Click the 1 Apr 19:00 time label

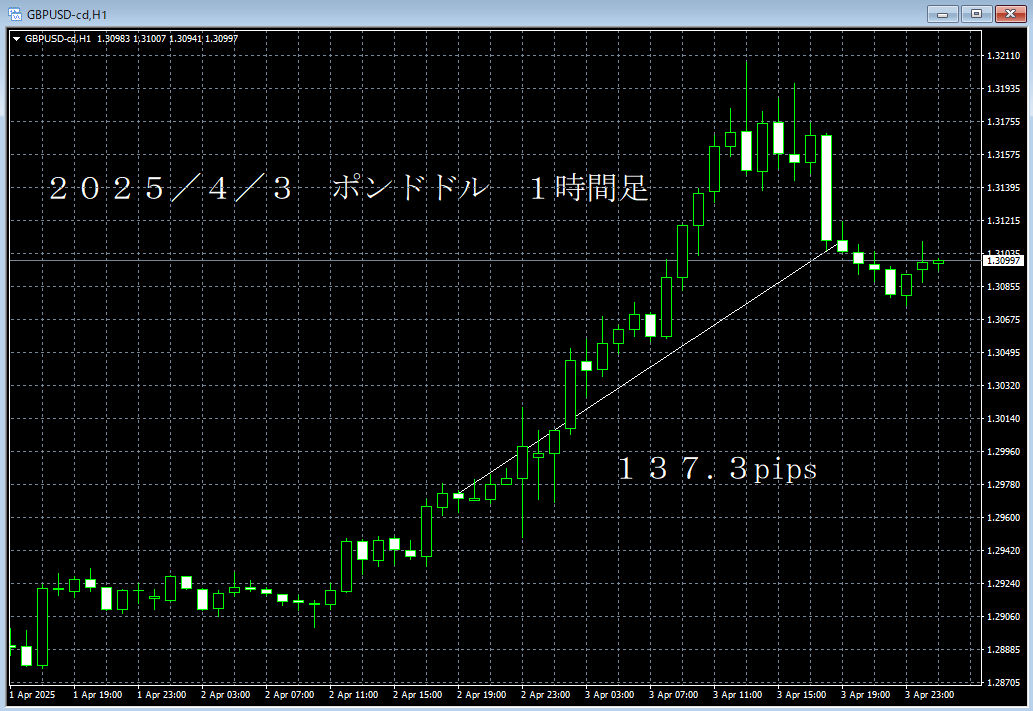pos(98,695)
